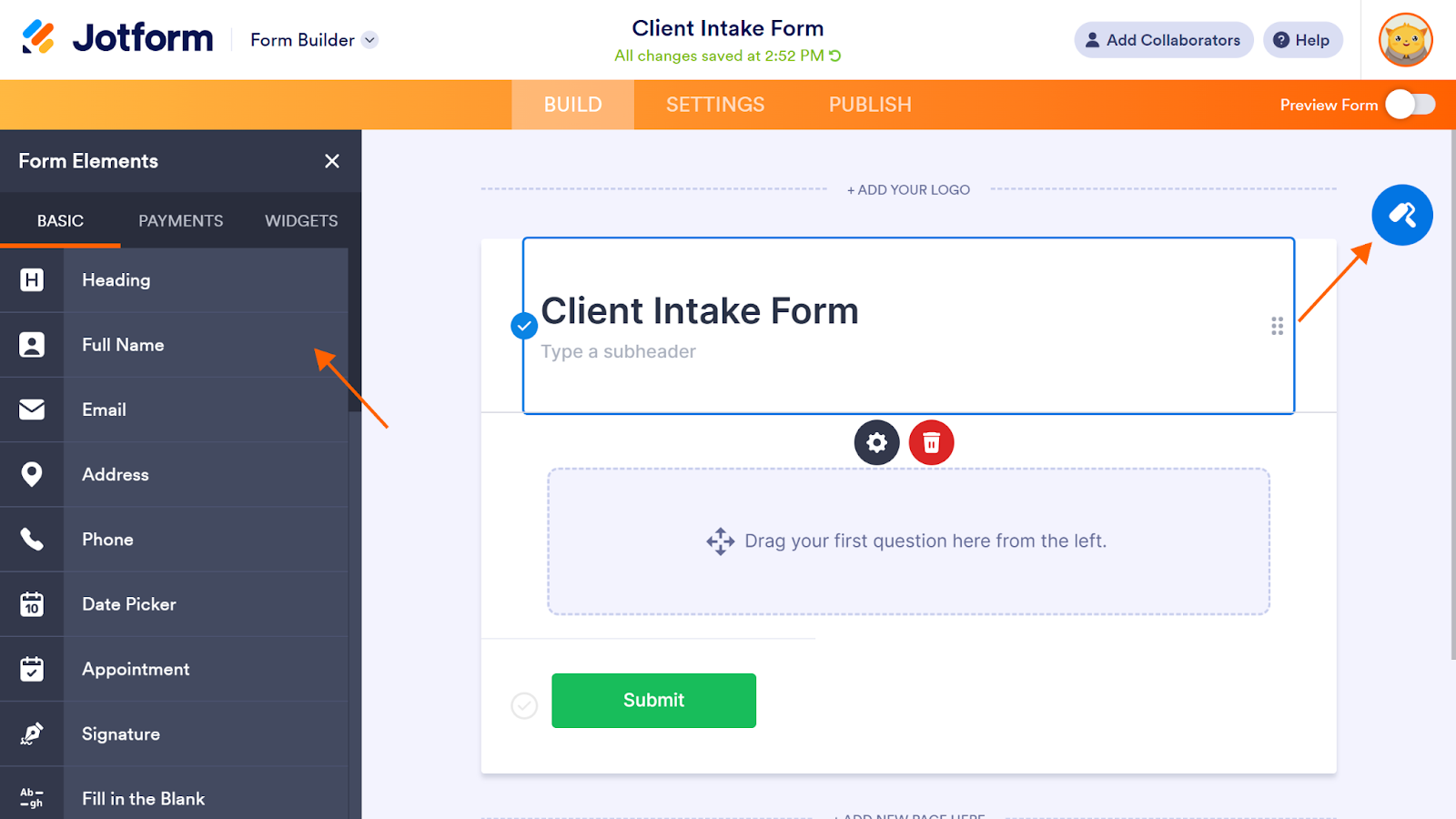Click the checkmark circle beside Submit
The width and height of the screenshot is (1456, 819).
tap(524, 705)
